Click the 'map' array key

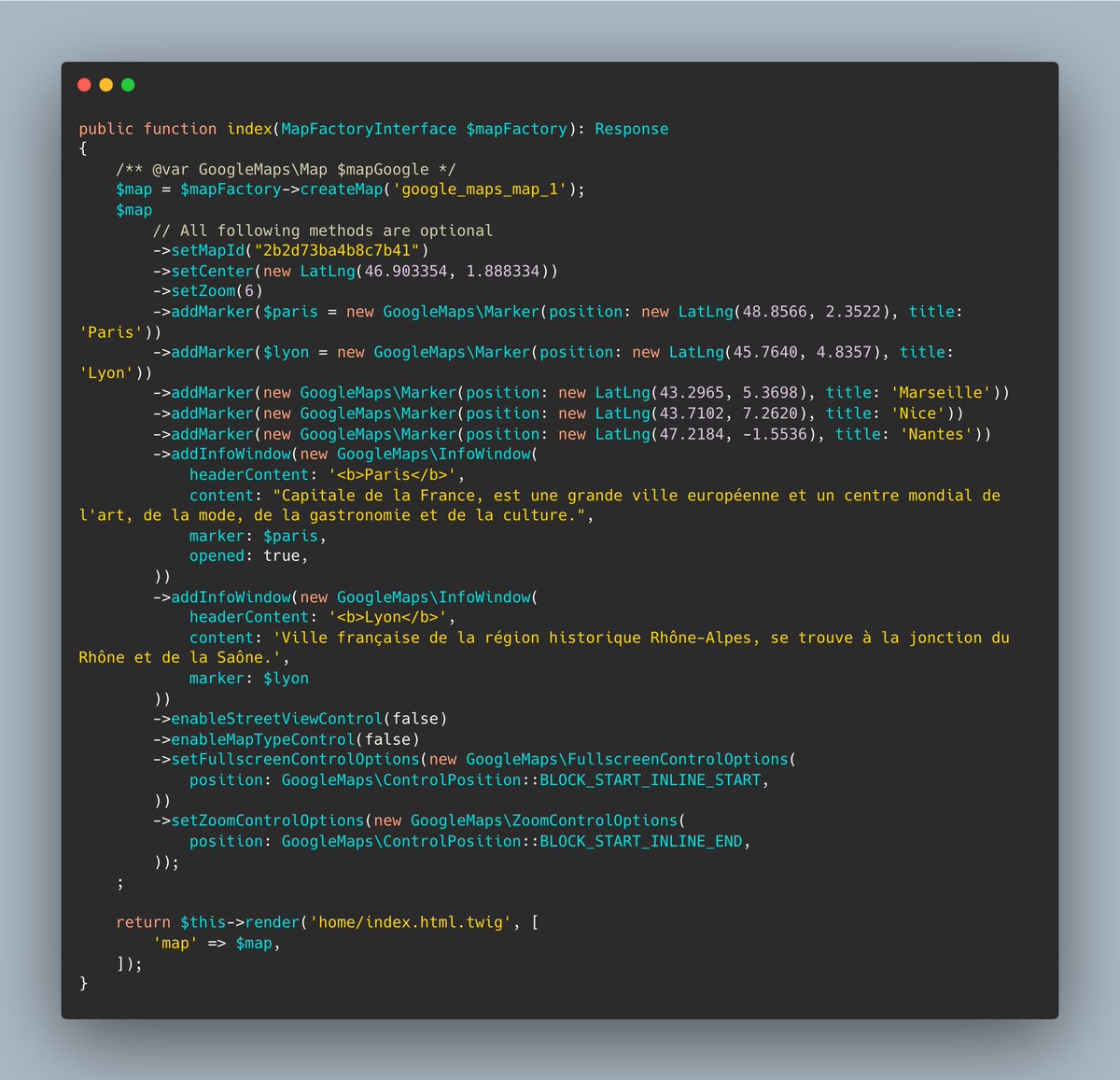(175, 943)
